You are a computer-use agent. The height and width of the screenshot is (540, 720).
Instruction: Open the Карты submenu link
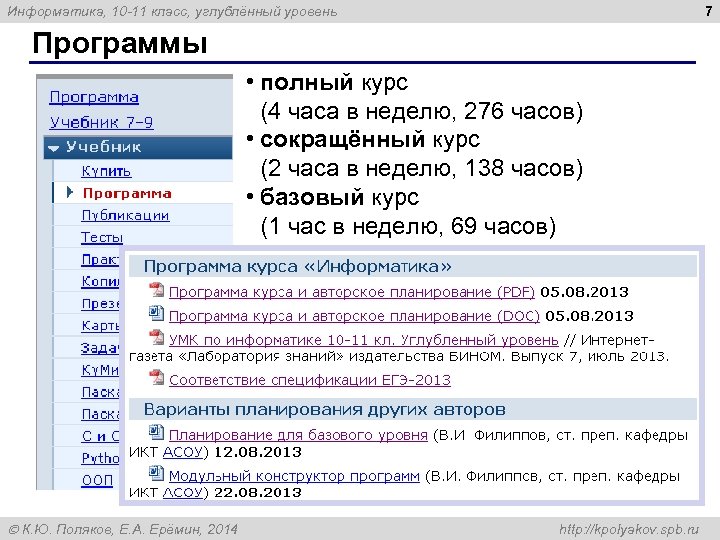(x=100, y=326)
